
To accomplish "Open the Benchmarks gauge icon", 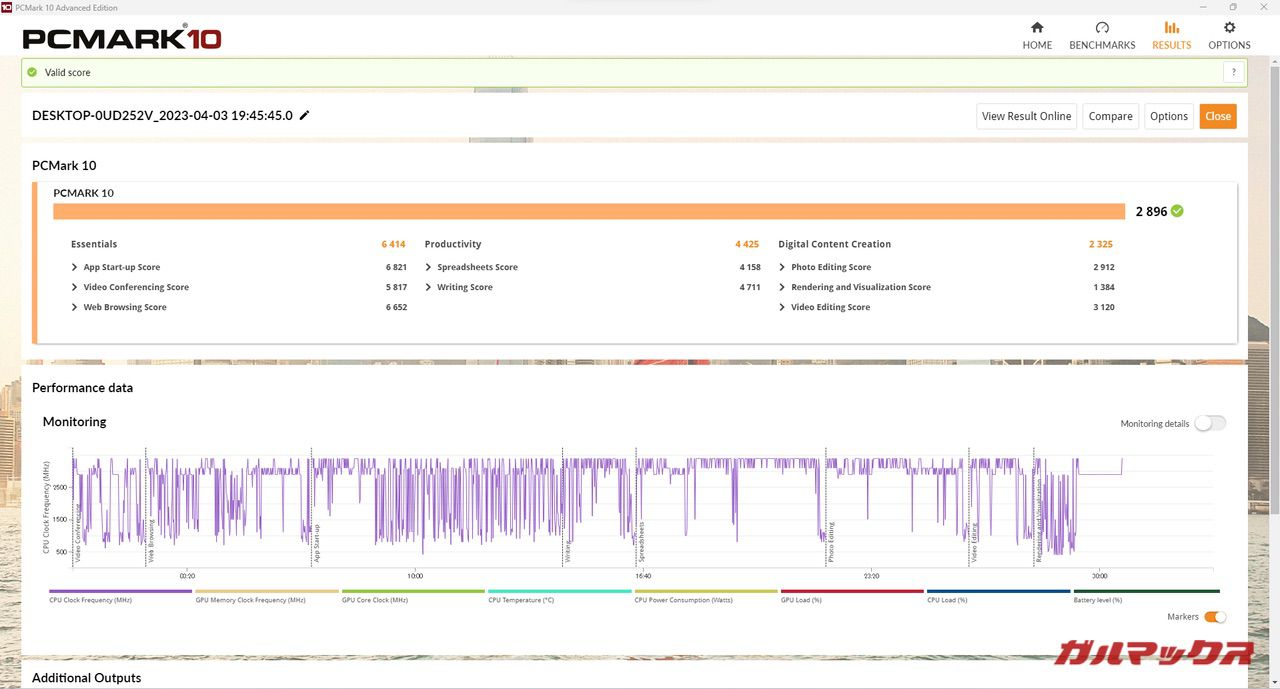I will pyautogui.click(x=1102, y=28).
